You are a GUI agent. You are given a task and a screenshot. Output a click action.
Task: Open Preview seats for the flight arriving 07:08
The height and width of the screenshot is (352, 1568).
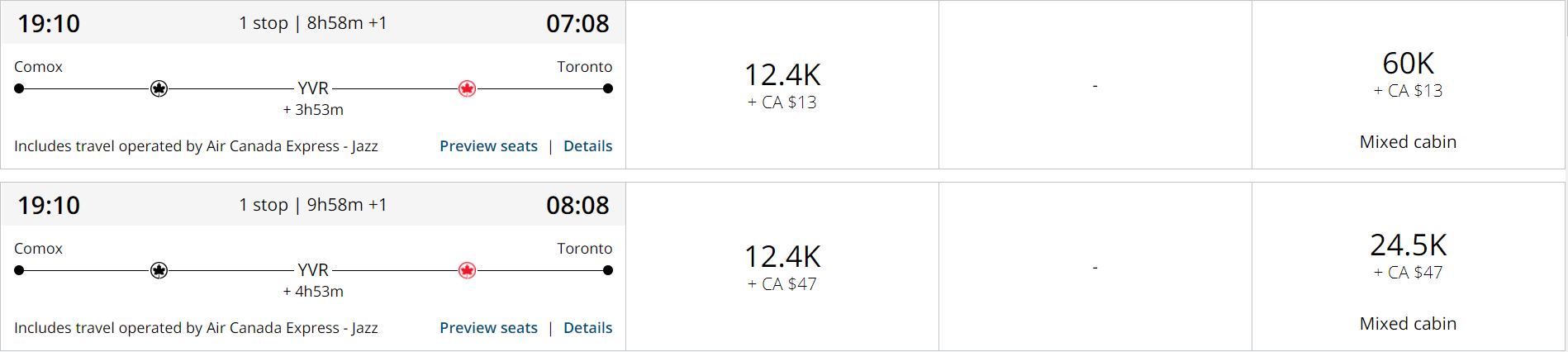[x=488, y=146]
